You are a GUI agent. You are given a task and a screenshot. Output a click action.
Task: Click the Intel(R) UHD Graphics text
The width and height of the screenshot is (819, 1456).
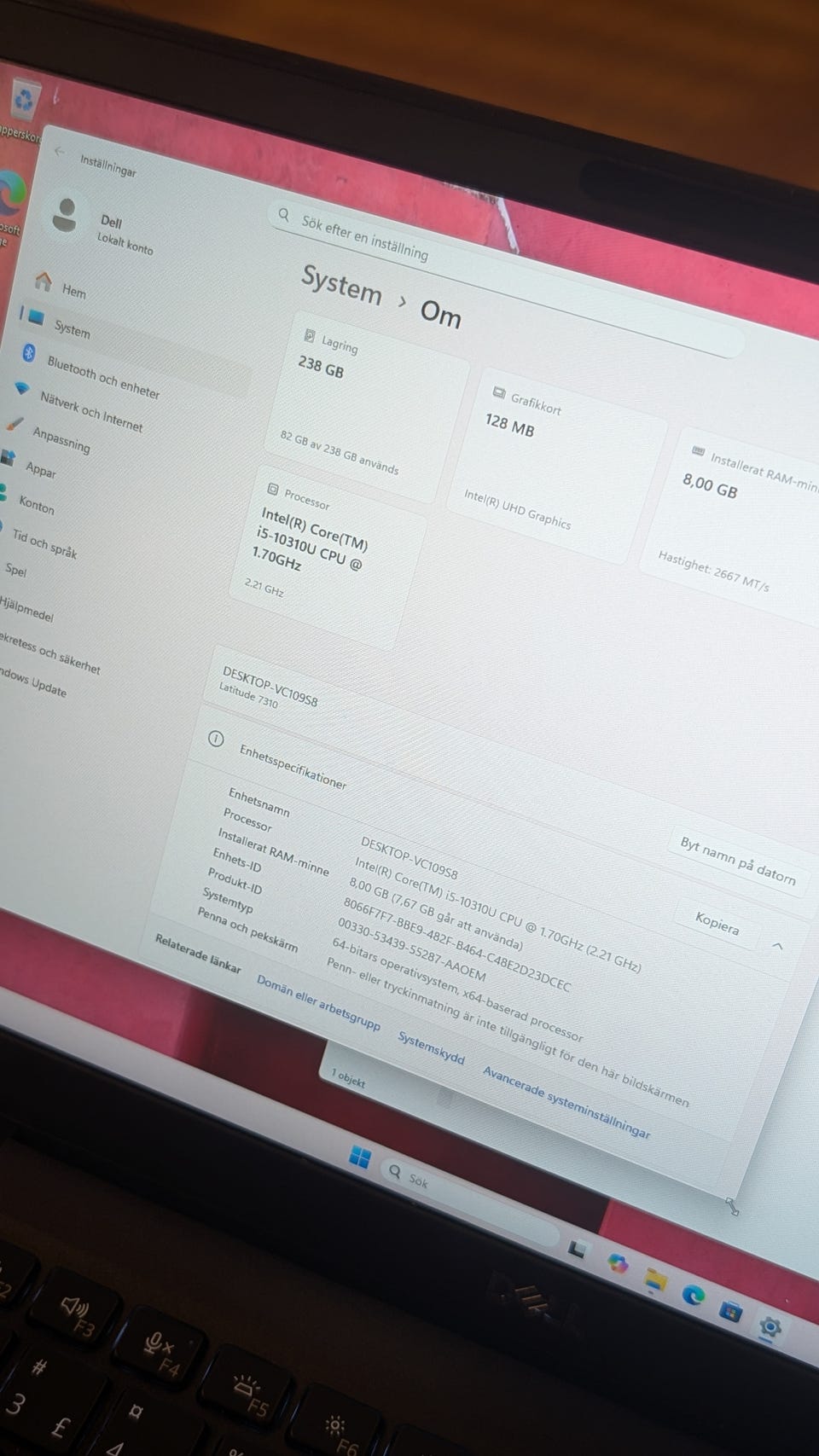[x=517, y=508]
